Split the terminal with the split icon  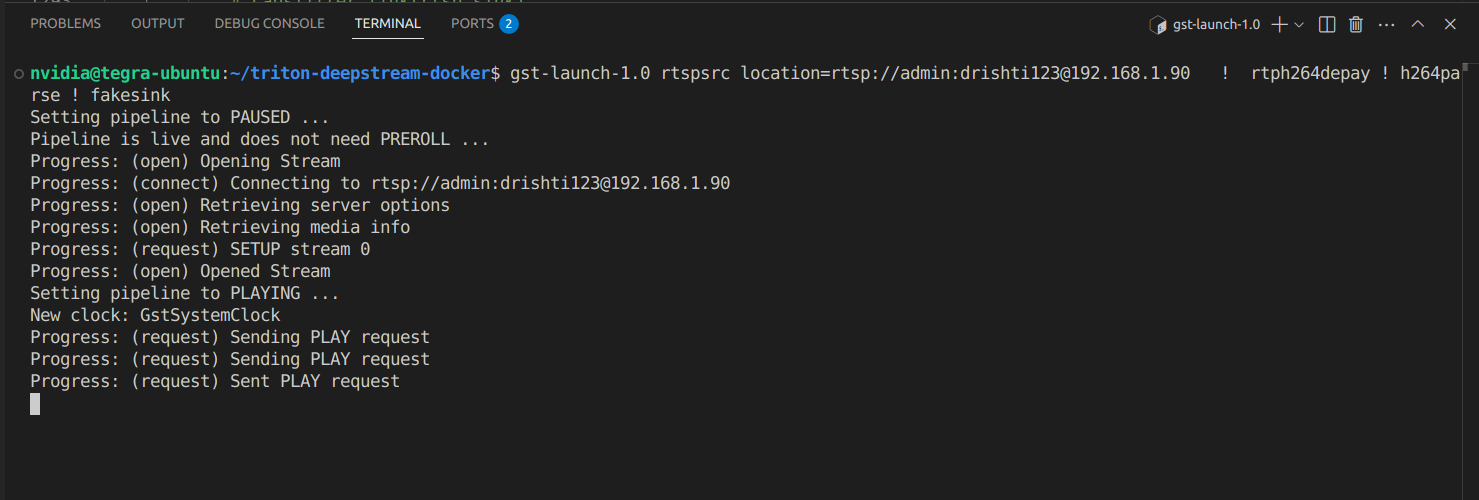coord(1327,24)
